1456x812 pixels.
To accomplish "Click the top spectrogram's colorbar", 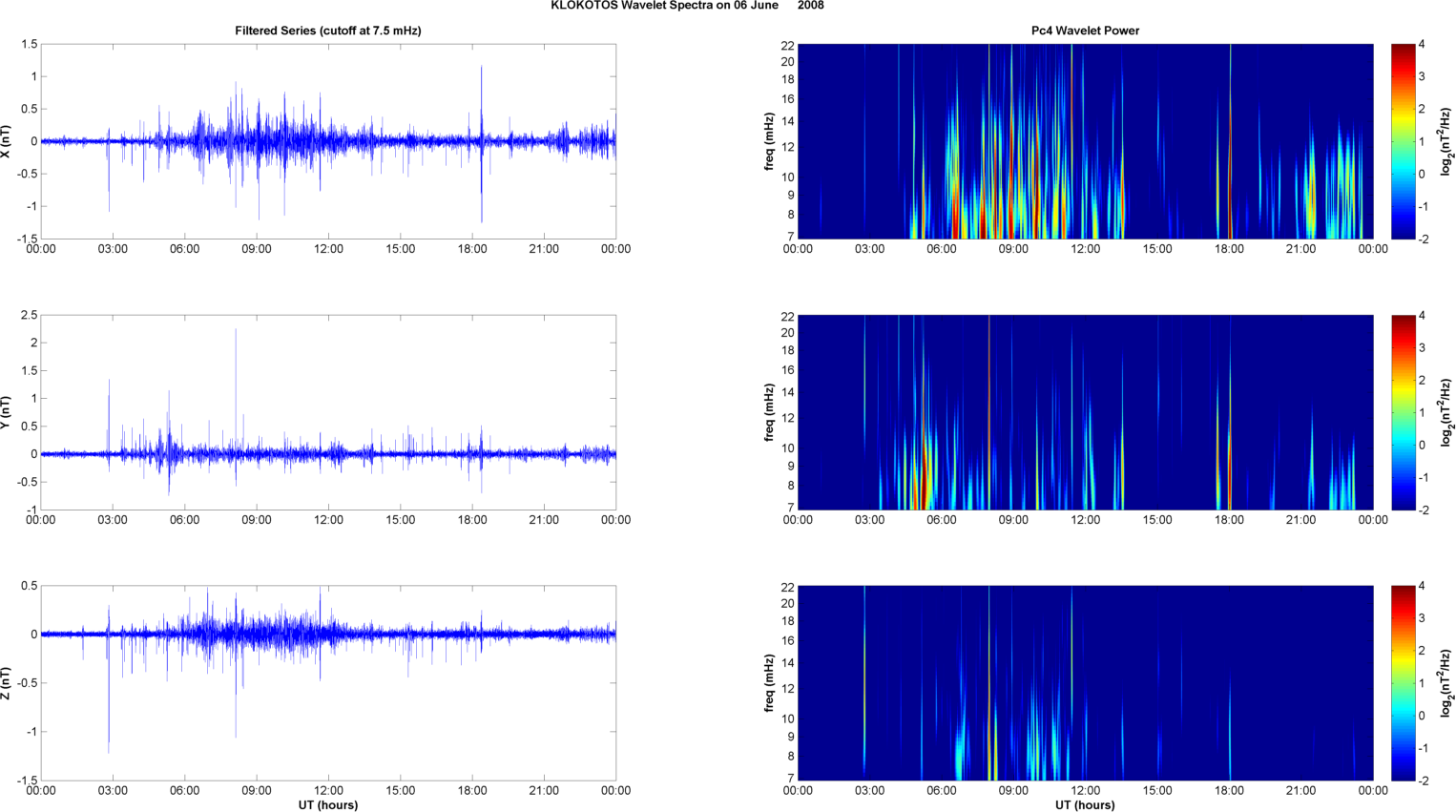I will 1403,141.
